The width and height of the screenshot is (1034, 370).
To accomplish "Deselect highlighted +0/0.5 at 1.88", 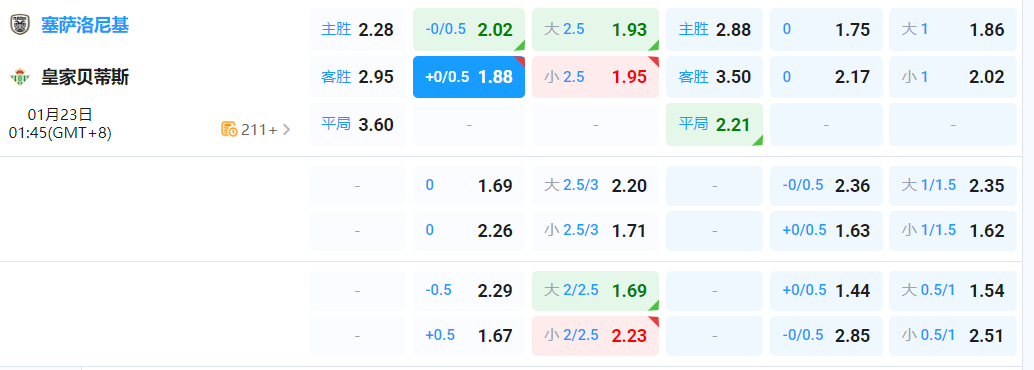I will tap(469, 77).
